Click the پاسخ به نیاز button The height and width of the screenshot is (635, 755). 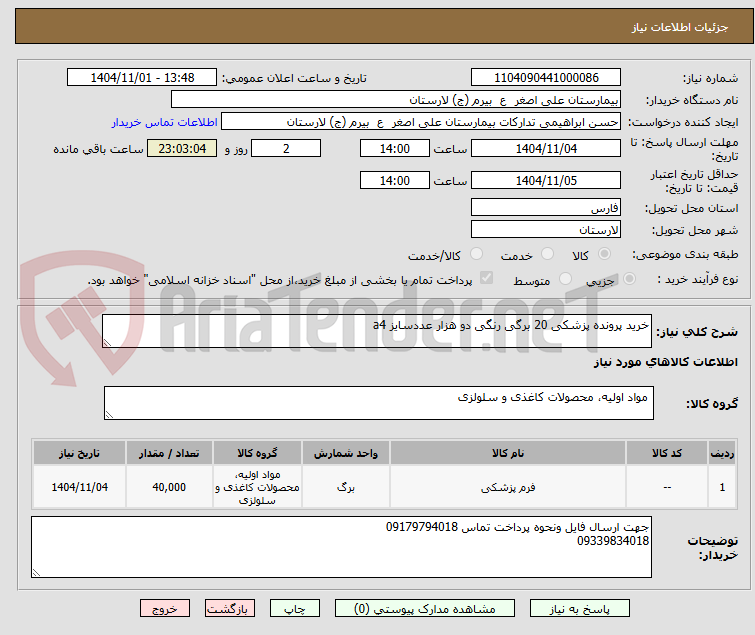579,608
